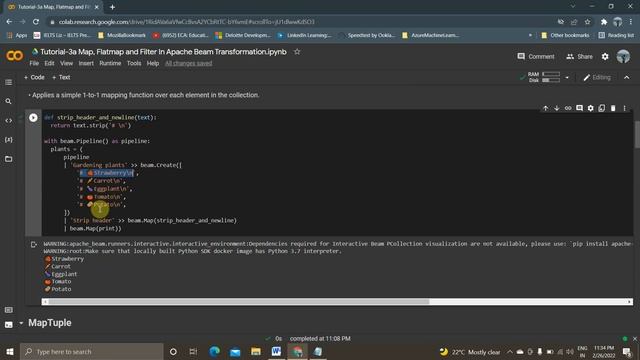
Task: Open the Runtime menu
Action: point(110,63)
